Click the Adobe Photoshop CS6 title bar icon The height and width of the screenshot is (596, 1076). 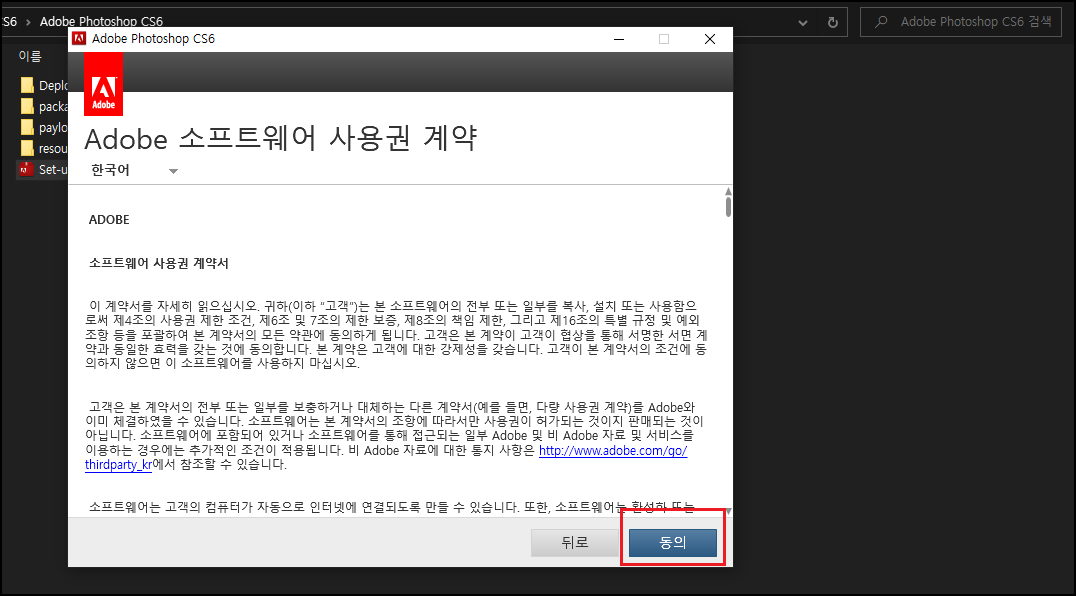(80, 38)
